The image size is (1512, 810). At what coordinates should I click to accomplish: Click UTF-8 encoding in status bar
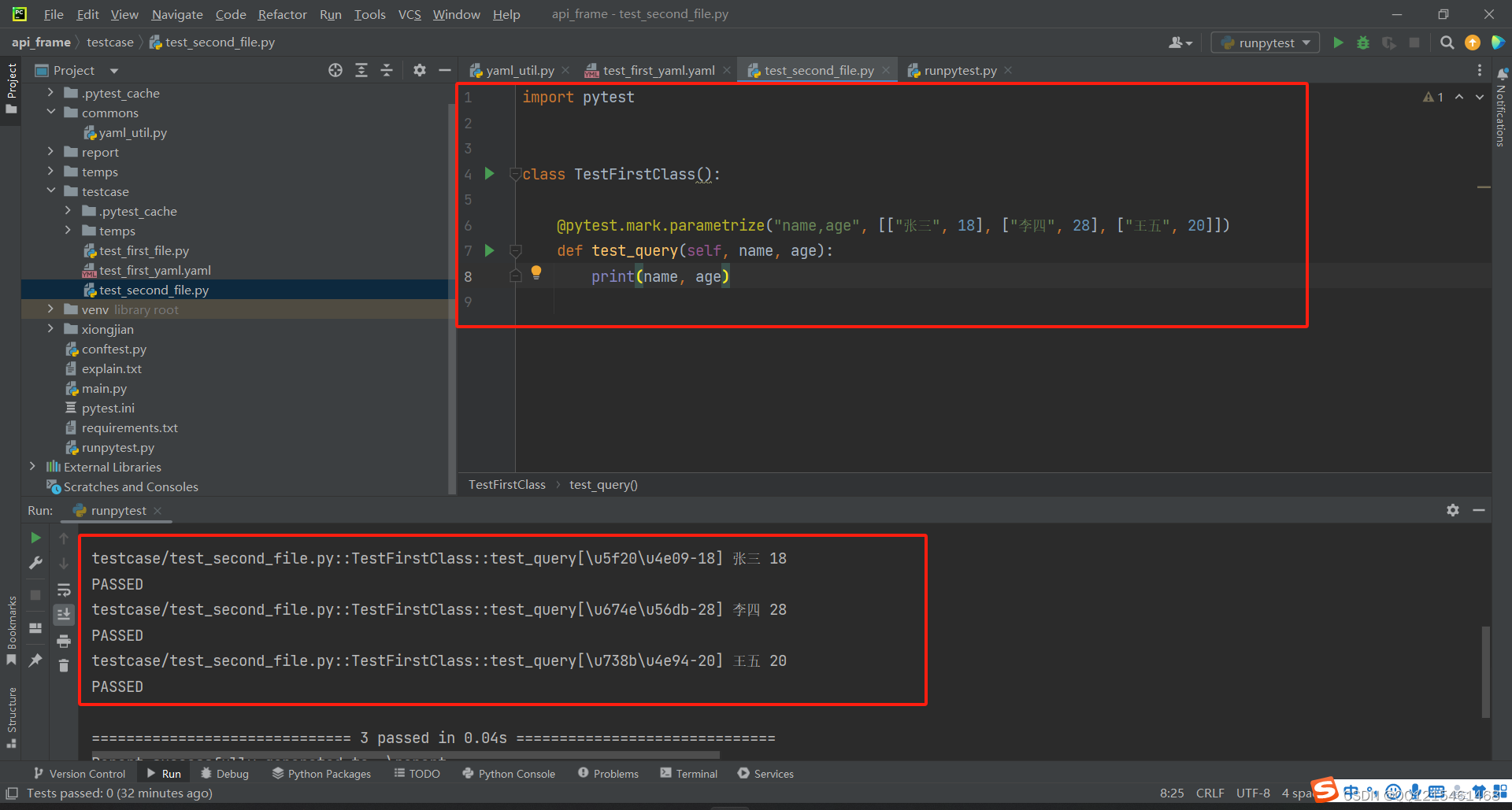click(1253, 793)
